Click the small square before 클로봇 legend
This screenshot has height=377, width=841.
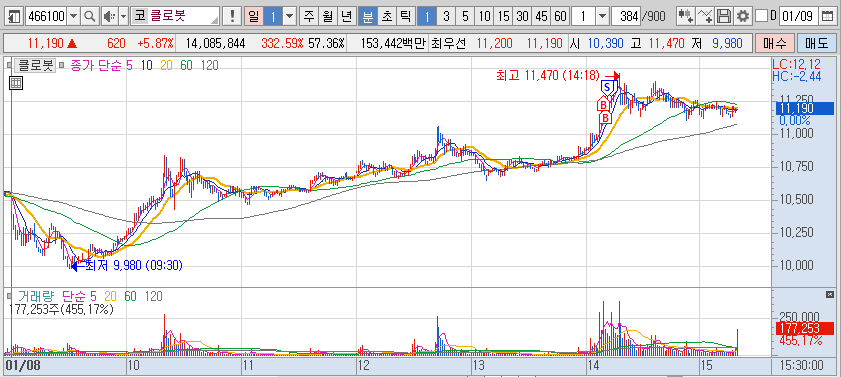(x=9, y=65)
